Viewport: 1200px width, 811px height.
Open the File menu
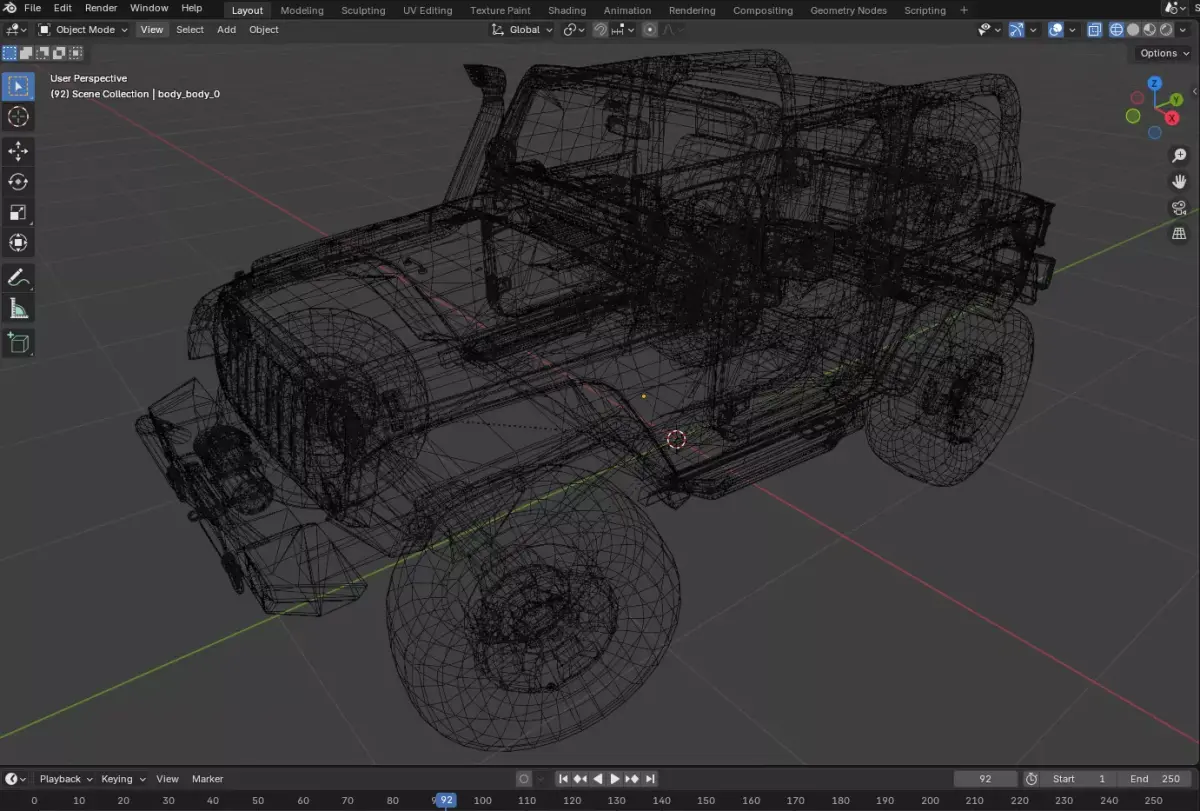tap(32, 8)
